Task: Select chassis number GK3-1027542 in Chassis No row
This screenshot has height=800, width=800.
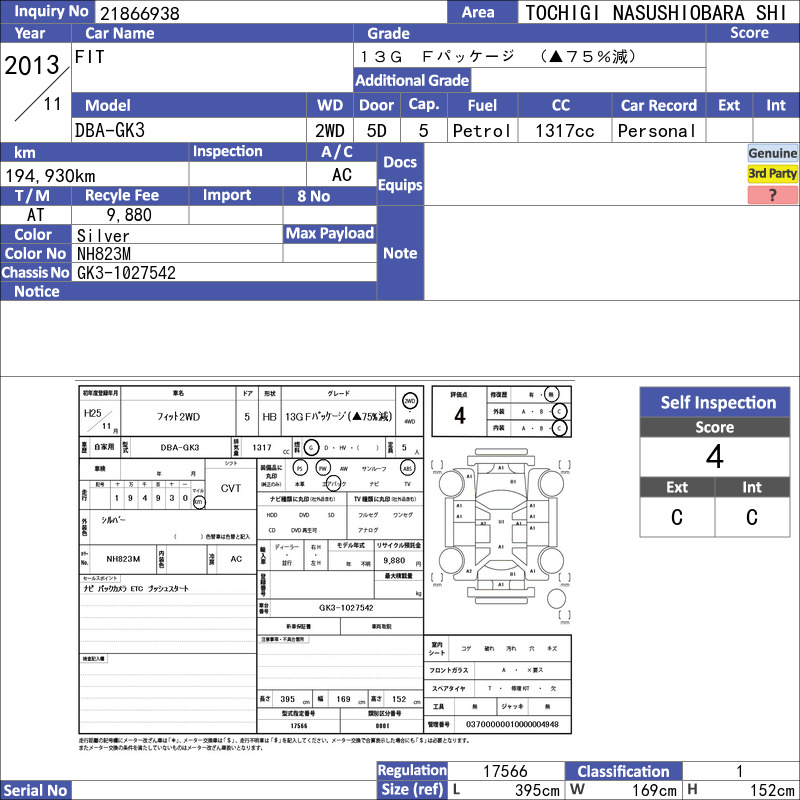Action: point(126,272)
